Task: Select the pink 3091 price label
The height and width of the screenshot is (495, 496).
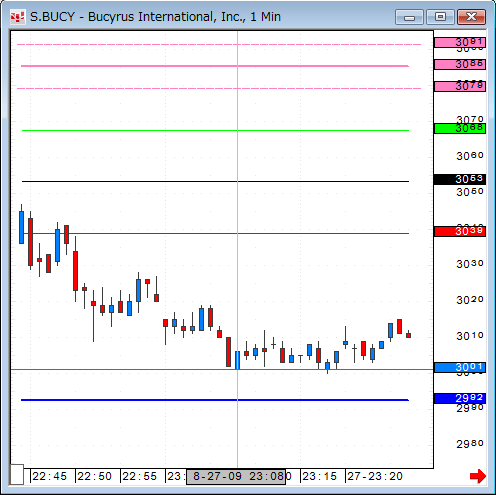Action: 460,43
